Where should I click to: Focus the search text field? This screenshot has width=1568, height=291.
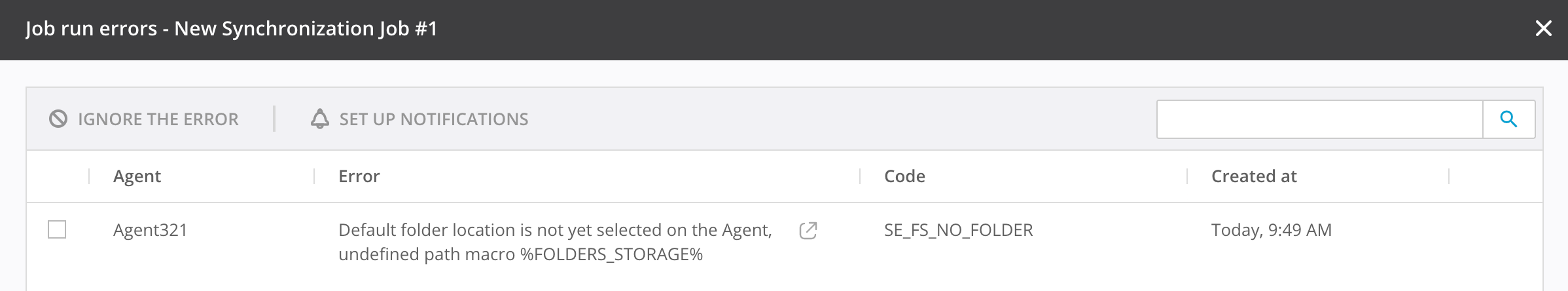(x=1319, y=119)
